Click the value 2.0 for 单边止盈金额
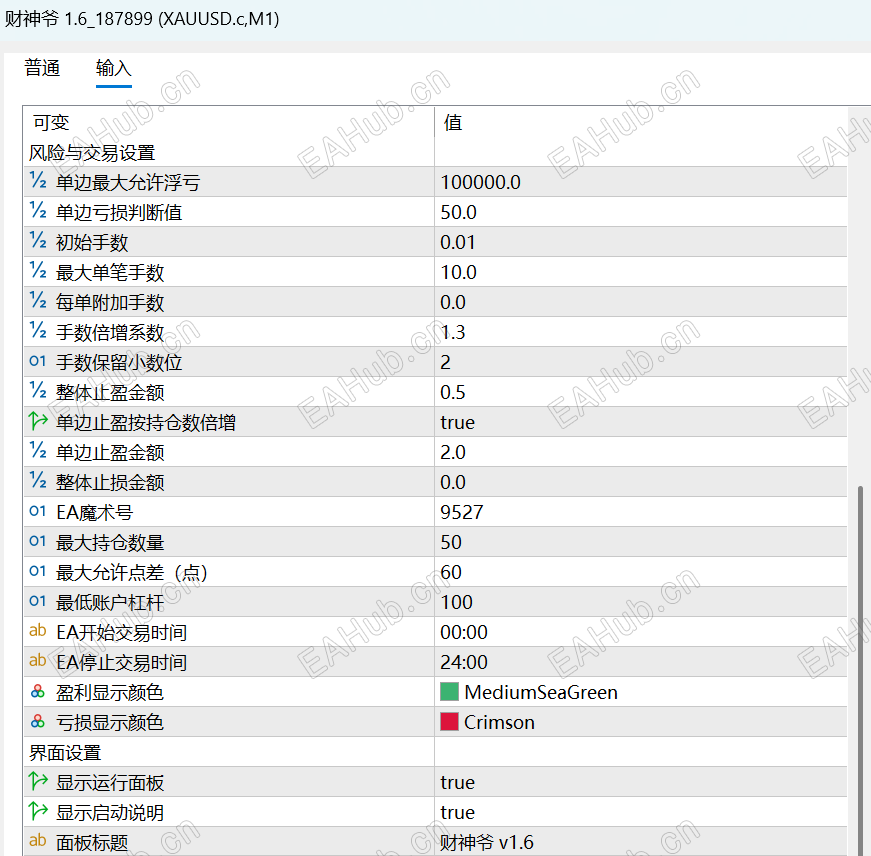The image size is (871, 856). (x=453, y=452)
